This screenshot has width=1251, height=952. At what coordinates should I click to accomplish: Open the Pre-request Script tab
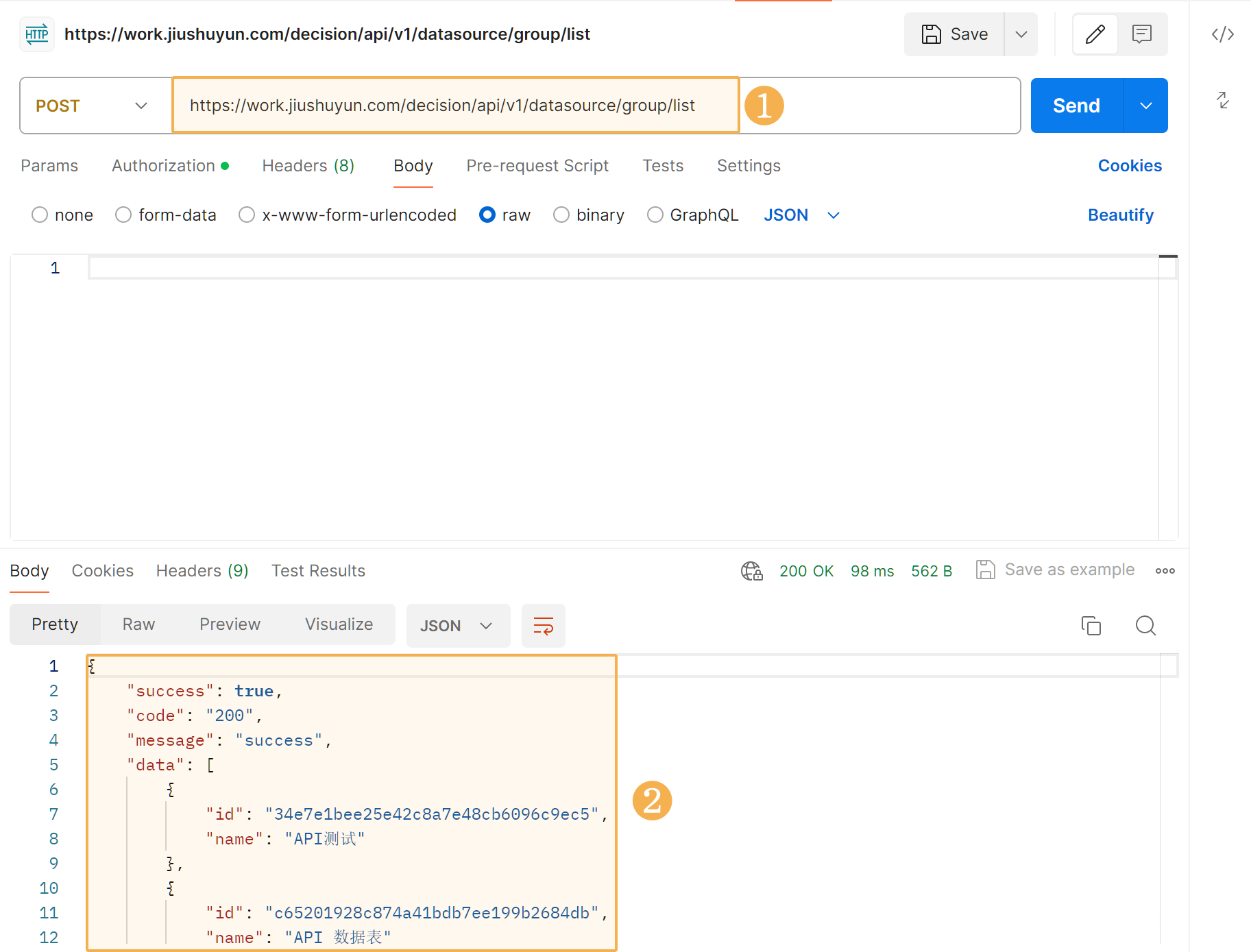(537, 166)
